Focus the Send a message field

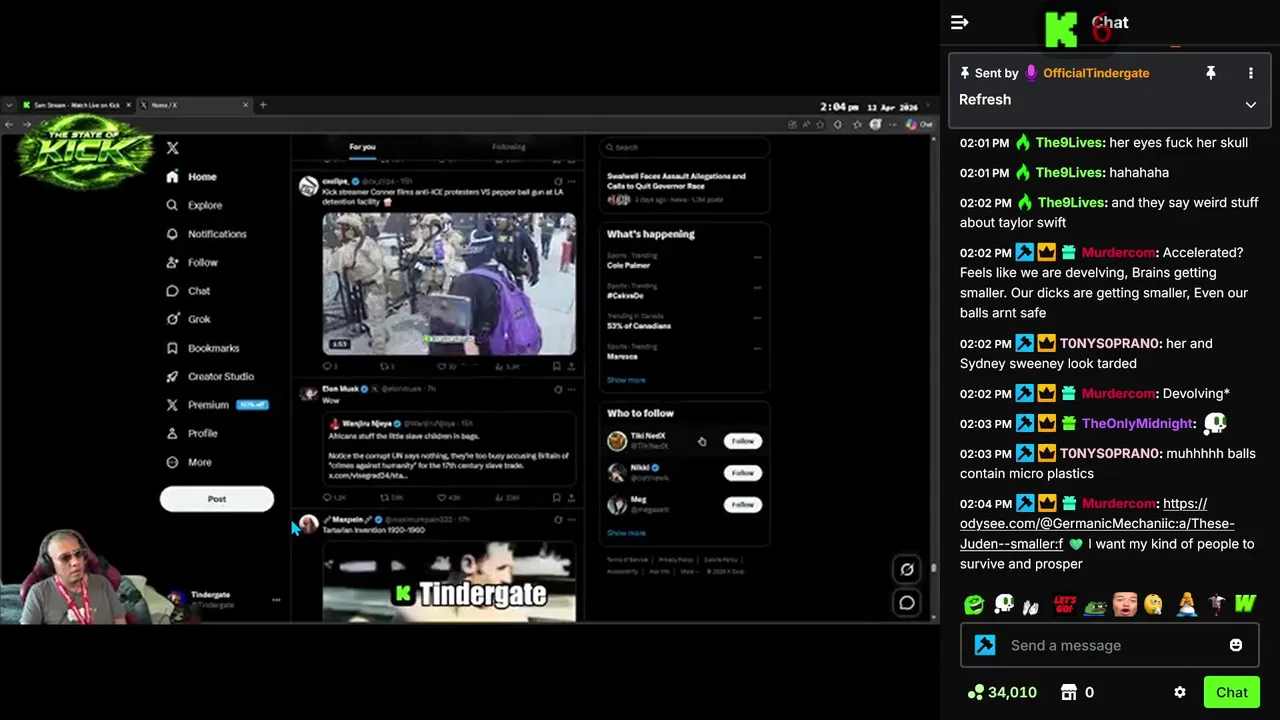click(x=1110, y=645)
